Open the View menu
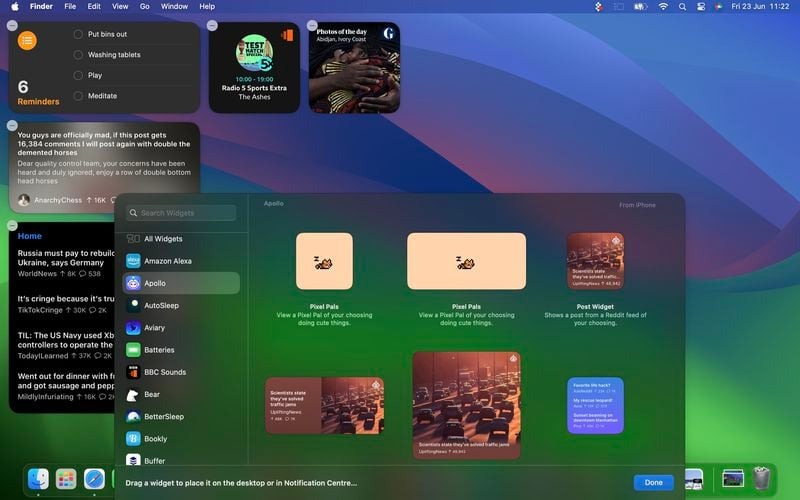Image resolution: width=800 pixels, height=500 pixels. [120, 7]
